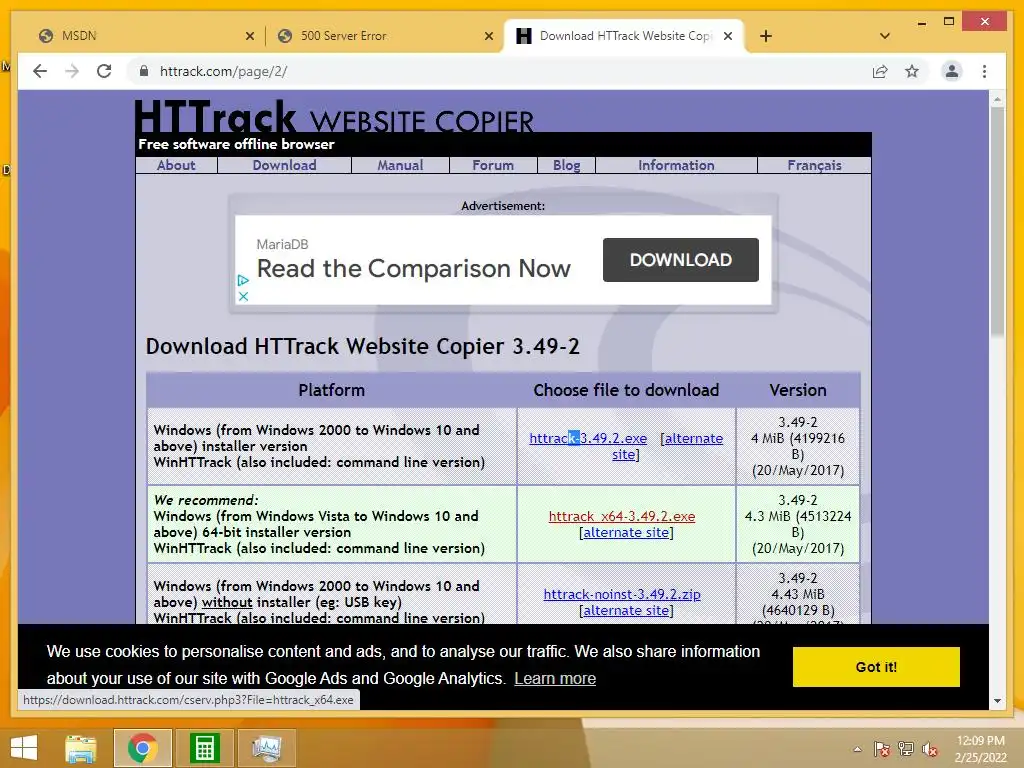1024x768 pixels.
Task: Click the vertical scrollbar thumb
Action: [997, 222]
